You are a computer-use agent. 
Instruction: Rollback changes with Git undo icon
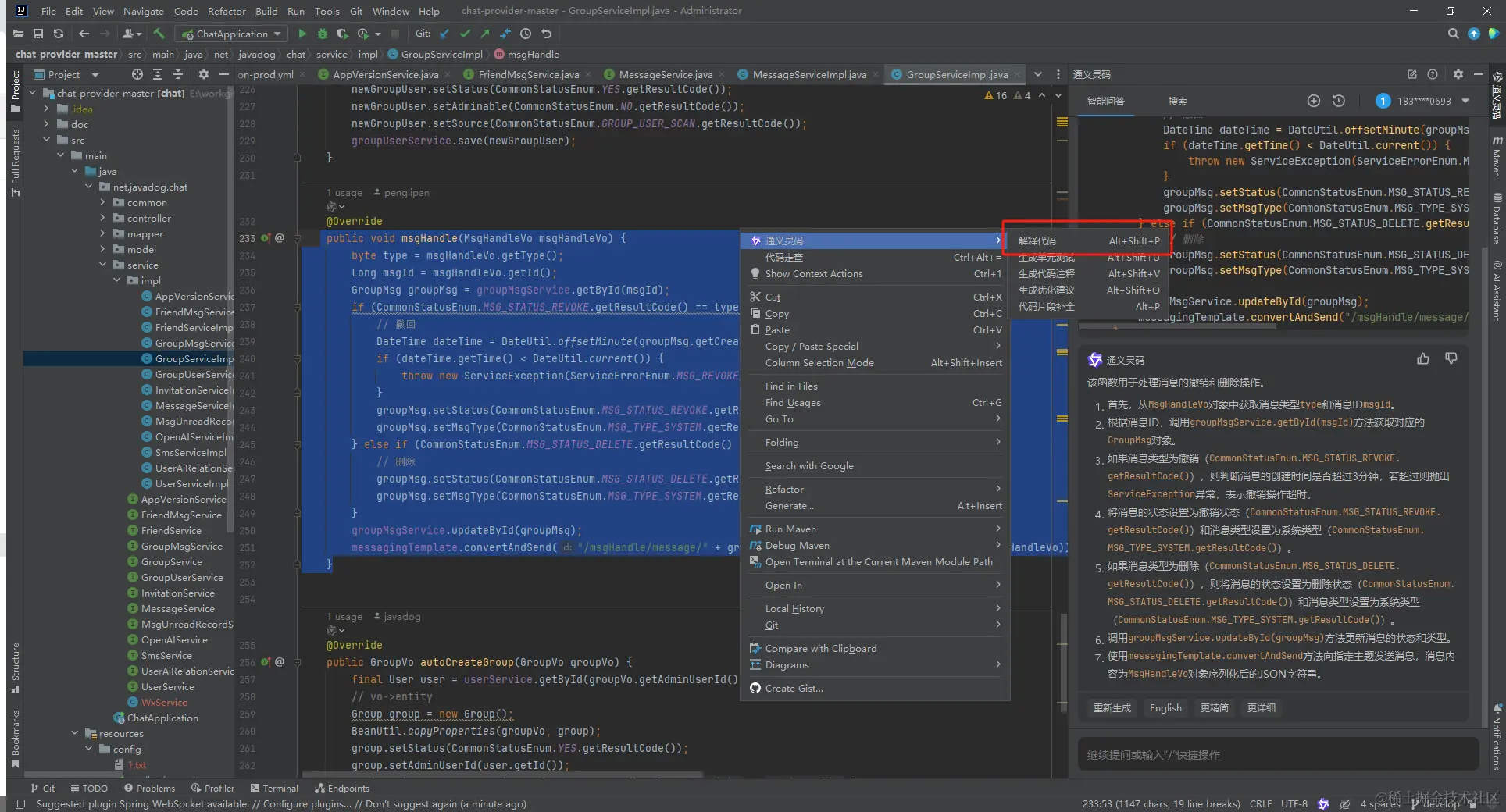547,34
